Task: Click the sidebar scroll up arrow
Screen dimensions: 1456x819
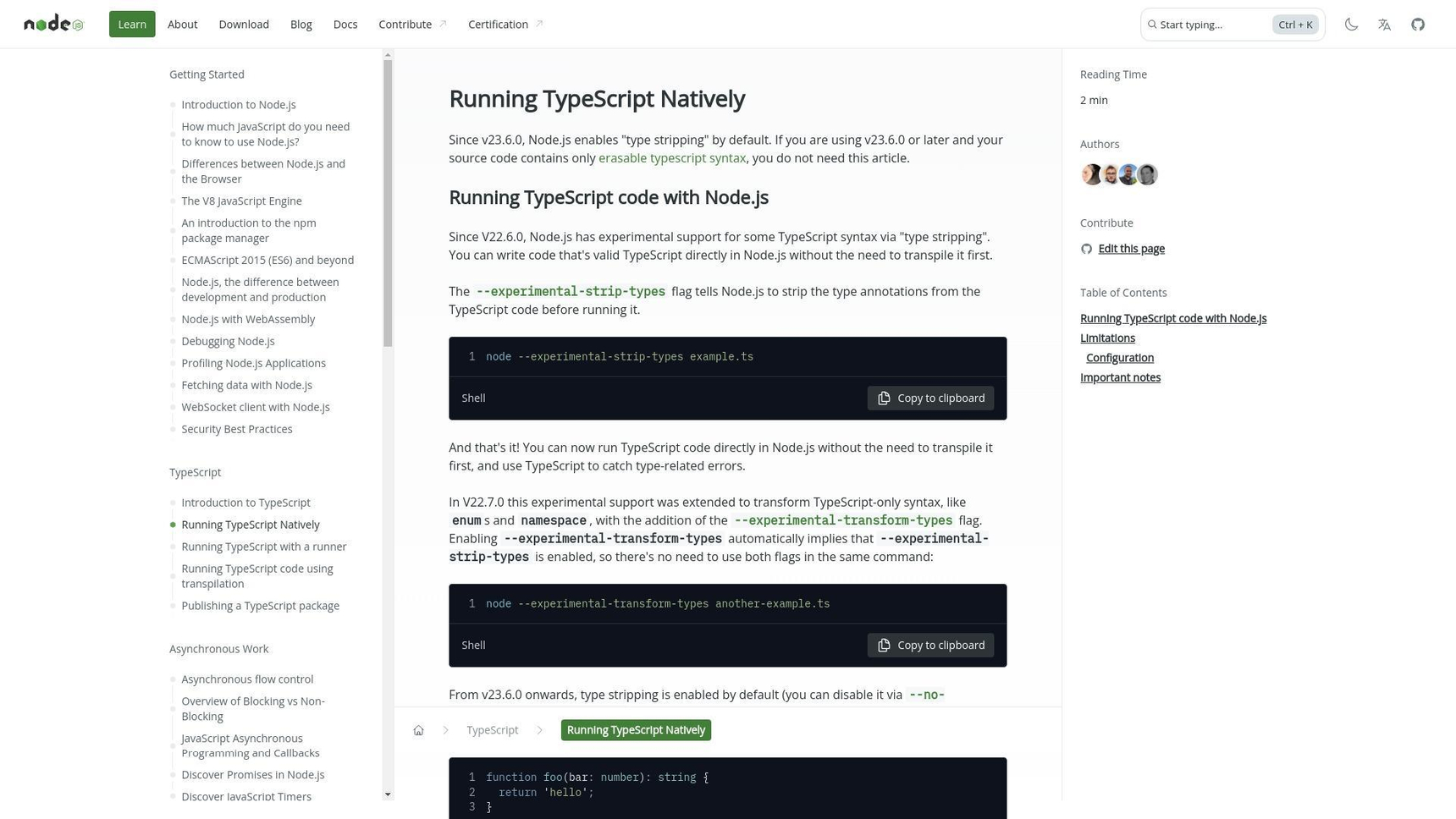Action: (388, 55)
